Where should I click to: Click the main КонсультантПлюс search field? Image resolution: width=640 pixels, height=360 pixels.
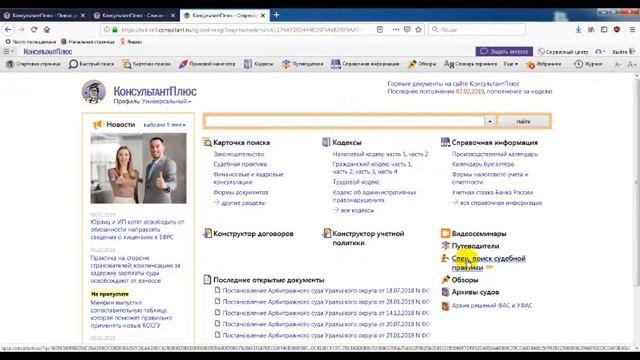point(344,121)
